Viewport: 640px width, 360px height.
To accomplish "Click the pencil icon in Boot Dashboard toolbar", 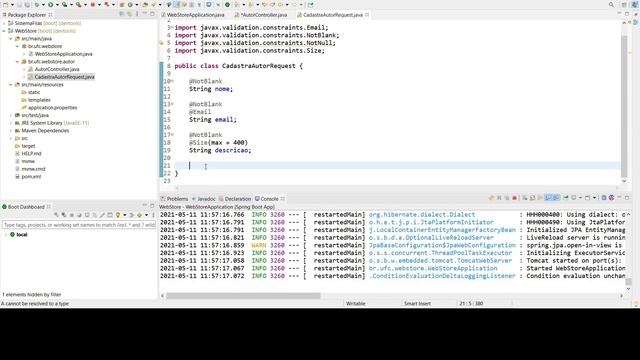I will coord(102,215).
